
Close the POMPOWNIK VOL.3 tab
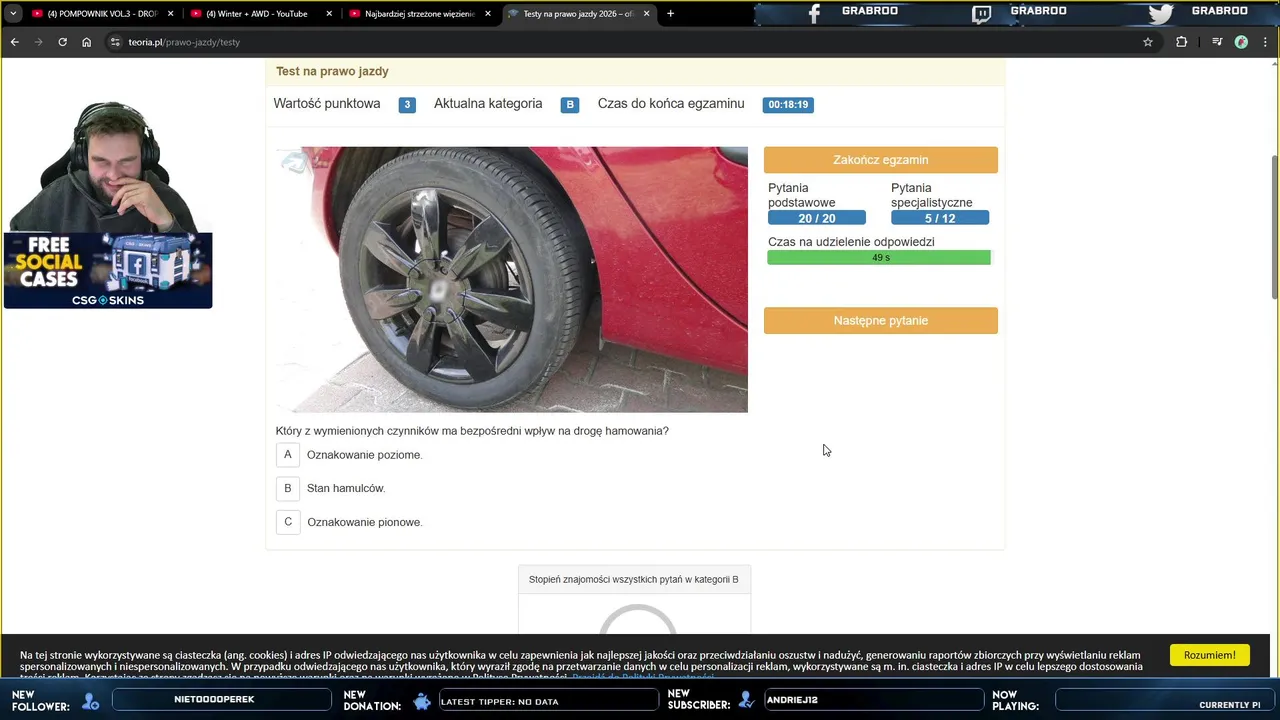170,14
